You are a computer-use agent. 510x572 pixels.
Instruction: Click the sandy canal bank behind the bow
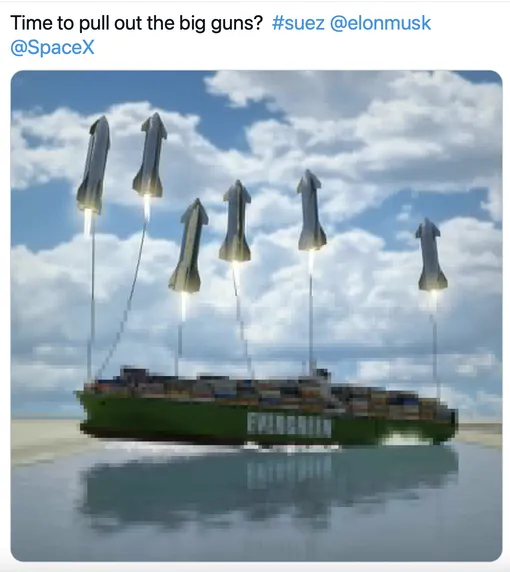click(46, 434)
